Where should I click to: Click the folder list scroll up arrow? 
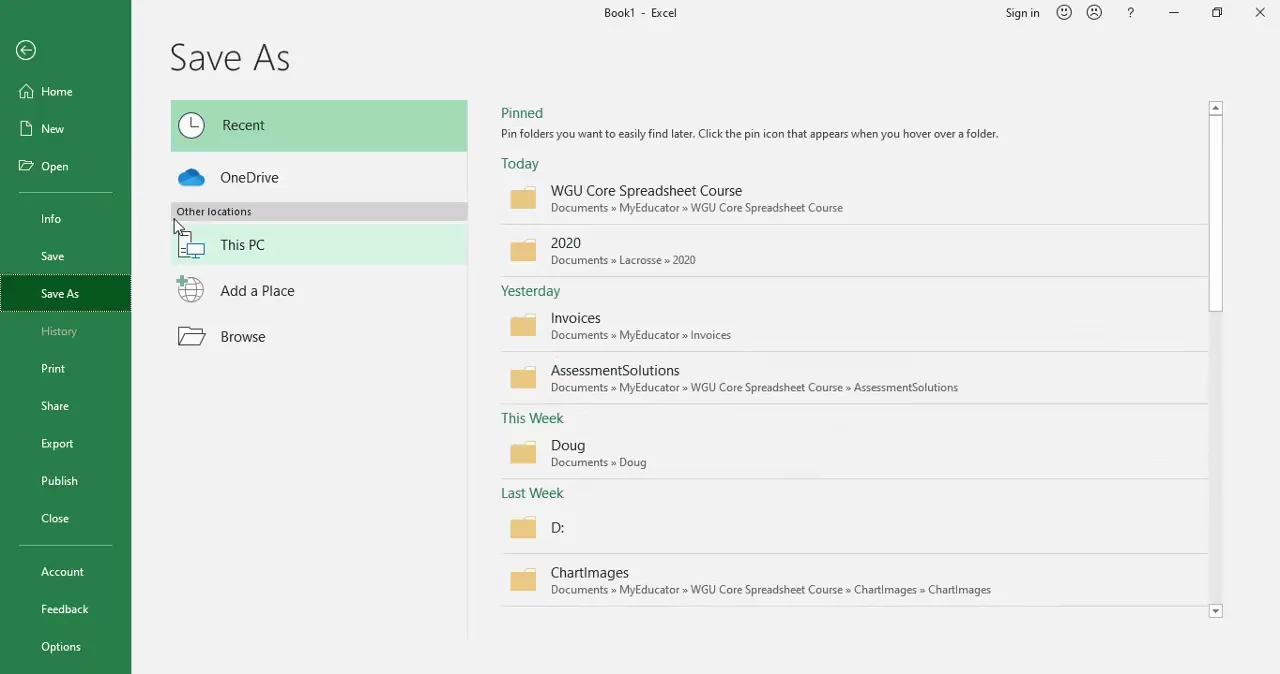pyautogui.click(x=1216, y=108)
